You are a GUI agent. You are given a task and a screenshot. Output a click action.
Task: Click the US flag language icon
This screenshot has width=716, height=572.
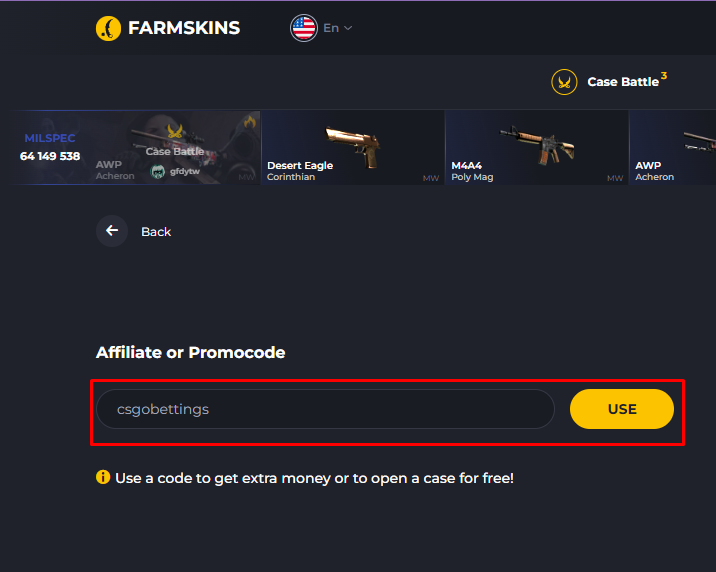click(304, 28)
